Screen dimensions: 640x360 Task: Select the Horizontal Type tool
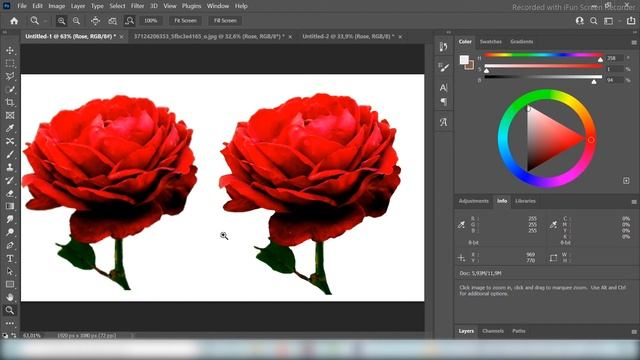tap(10, 258)
